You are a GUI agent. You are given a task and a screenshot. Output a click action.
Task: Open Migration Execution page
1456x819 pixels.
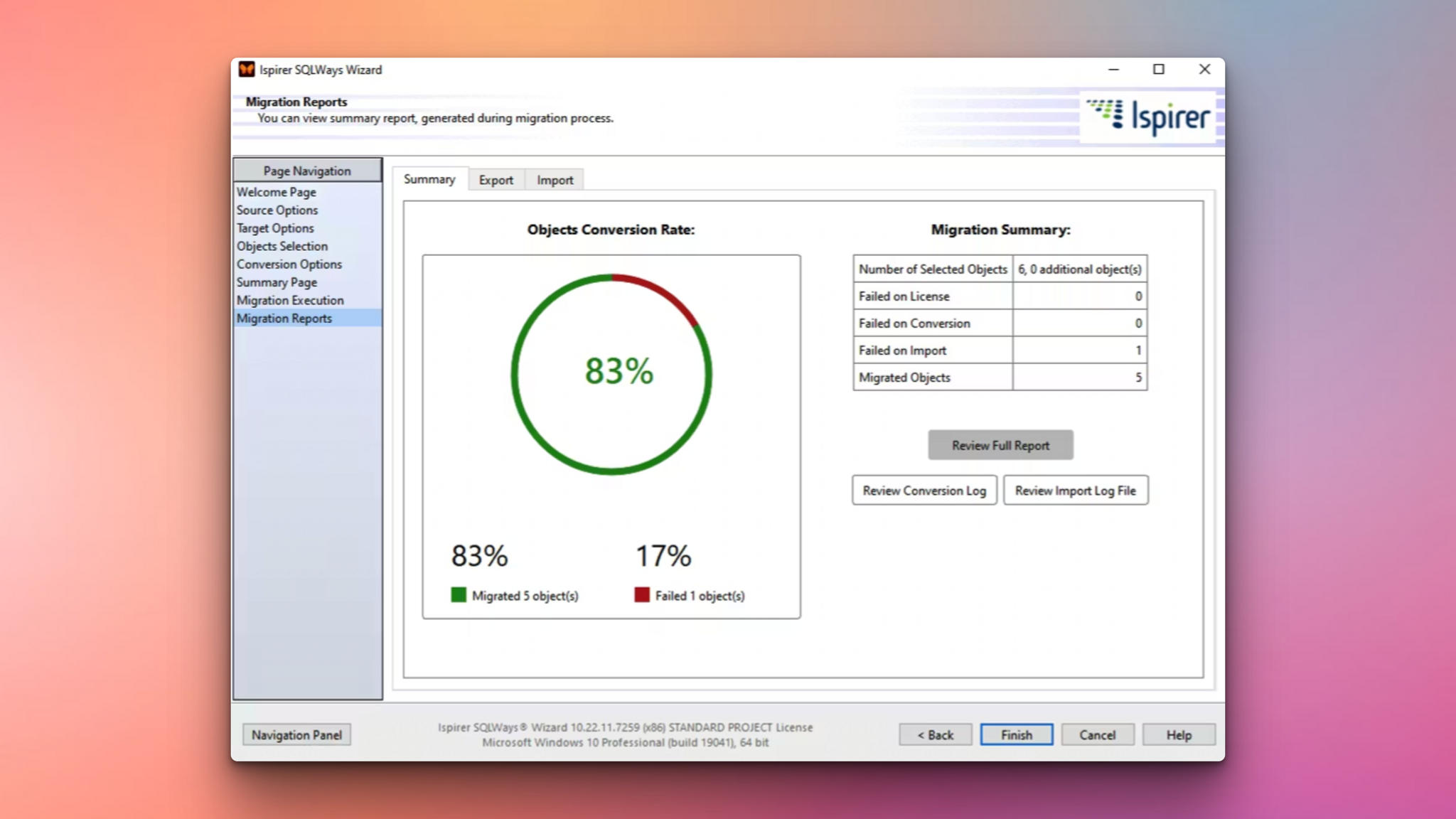point(289,300)
